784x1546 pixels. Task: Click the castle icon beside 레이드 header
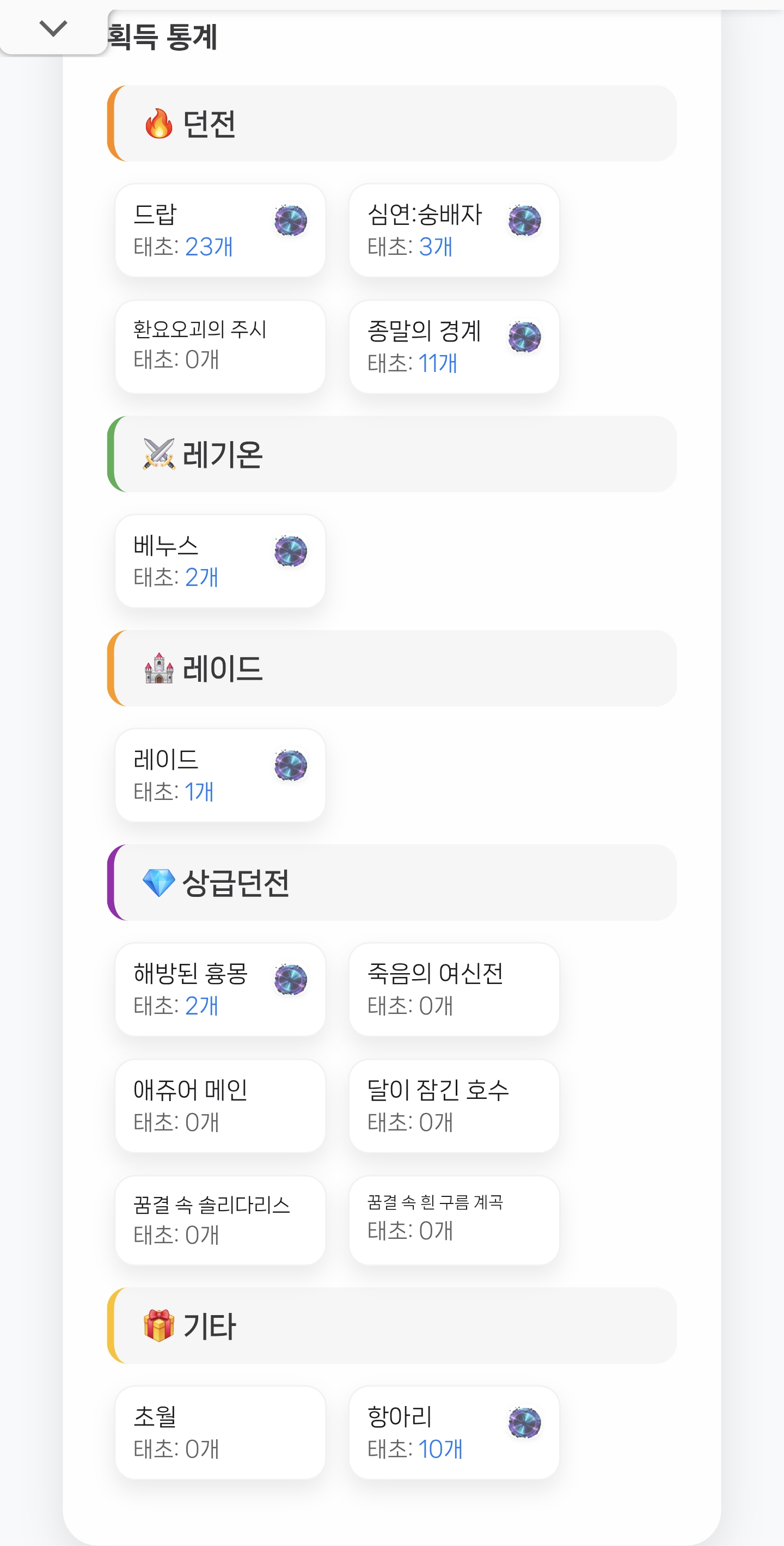pyautogui.click(x=159, y=669)
